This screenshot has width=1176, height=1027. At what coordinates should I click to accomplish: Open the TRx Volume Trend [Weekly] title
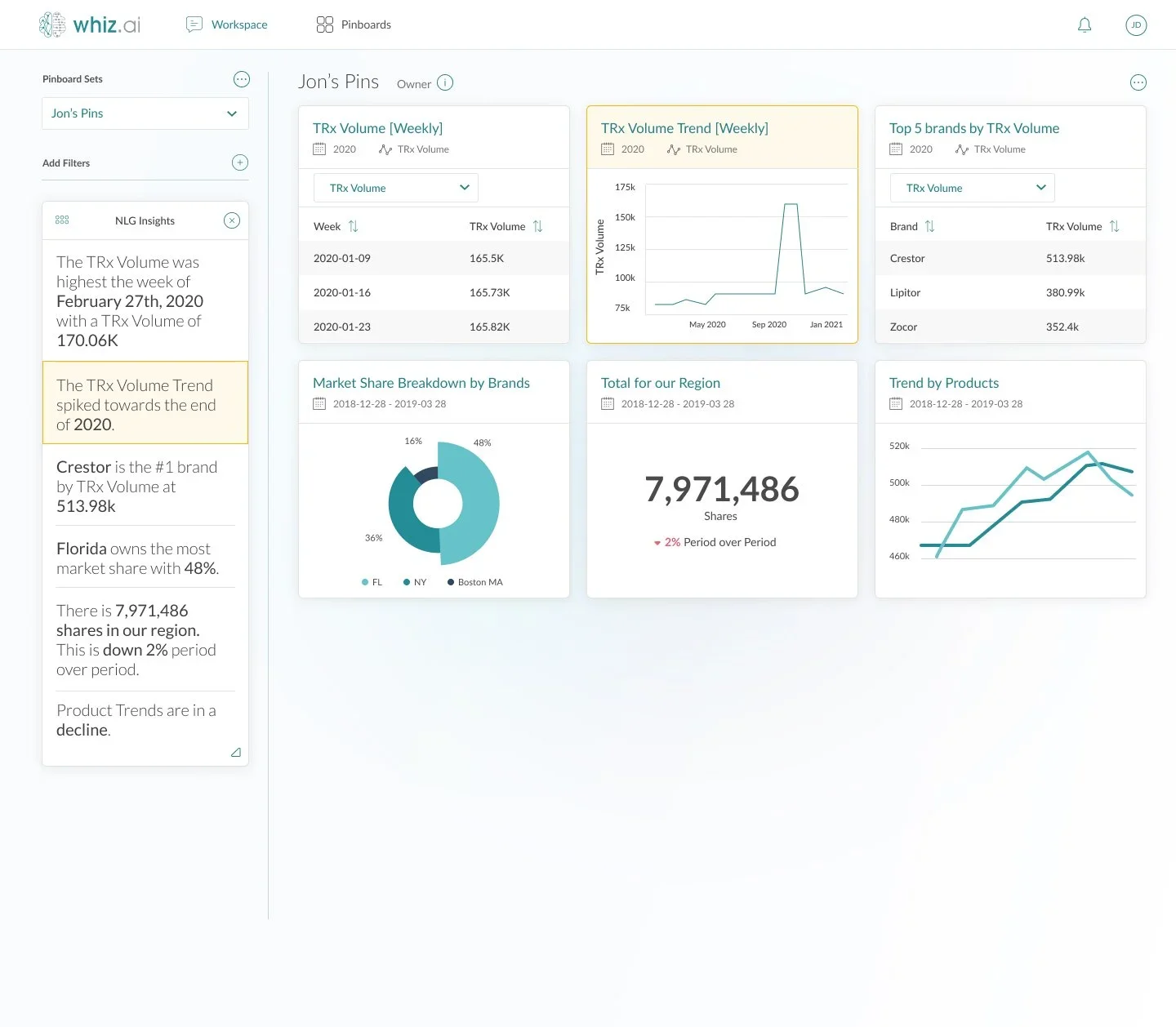coord(684,128)
